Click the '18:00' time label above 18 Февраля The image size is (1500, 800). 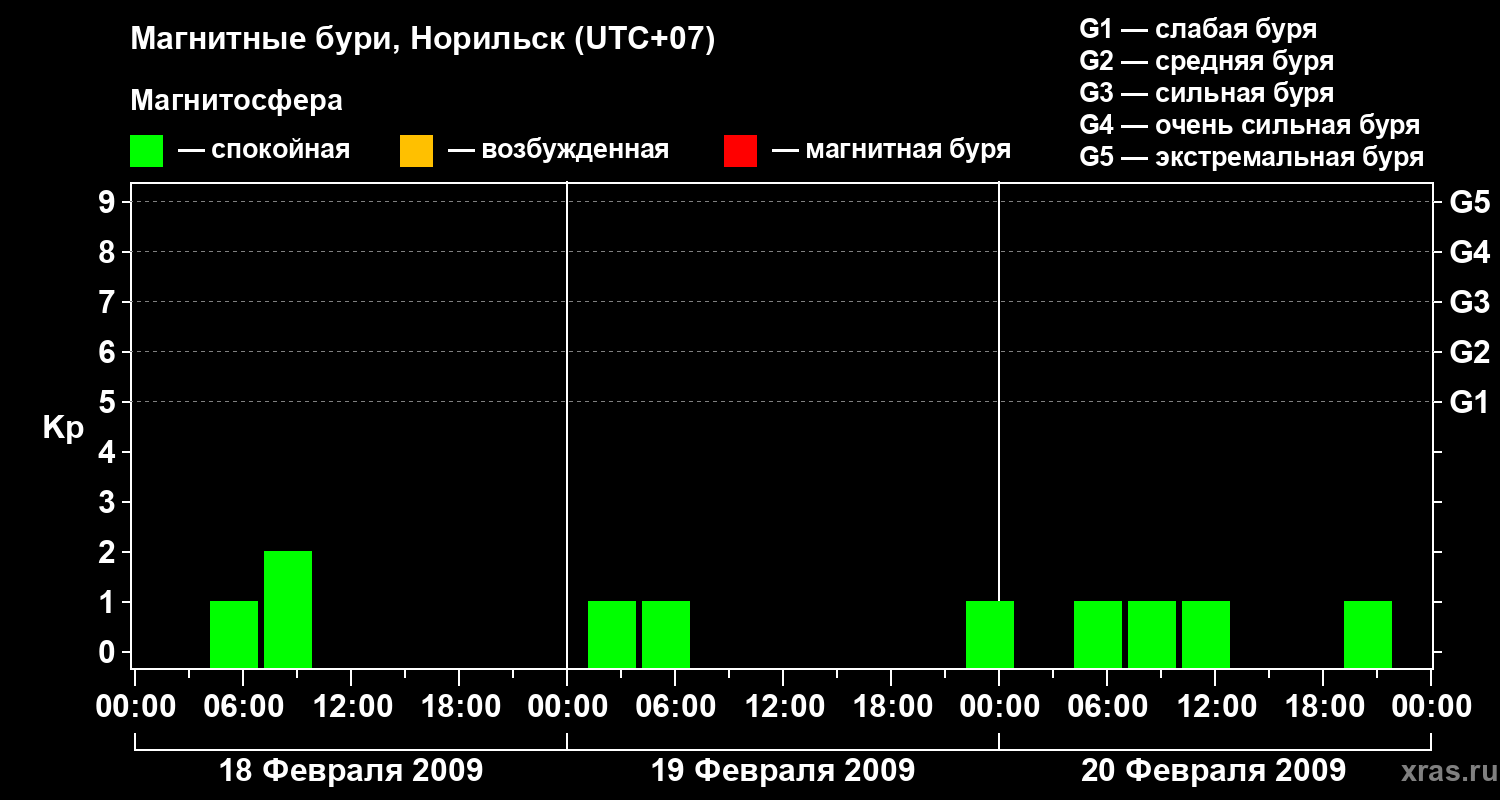459,707
